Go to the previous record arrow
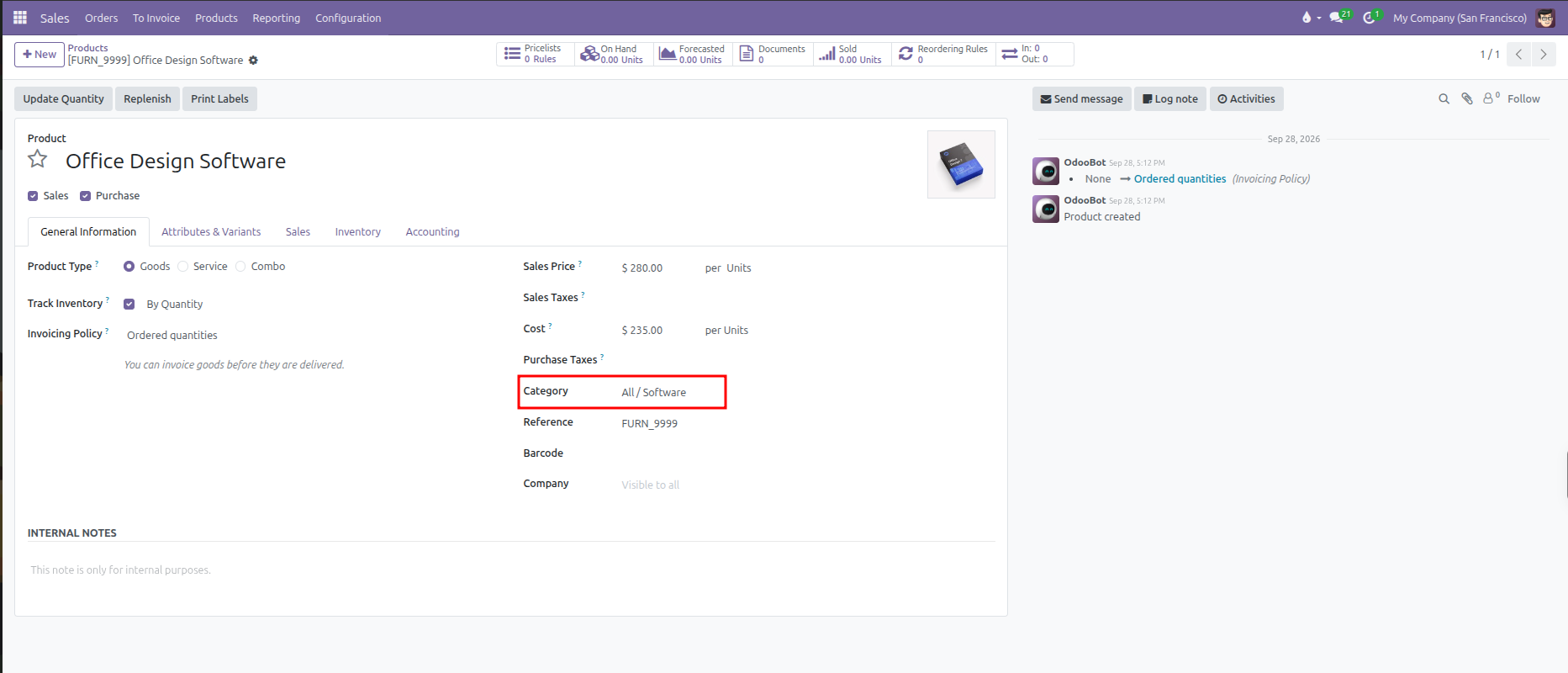The width and height of the screenshot is (1568, 673). coord(1518,54)
